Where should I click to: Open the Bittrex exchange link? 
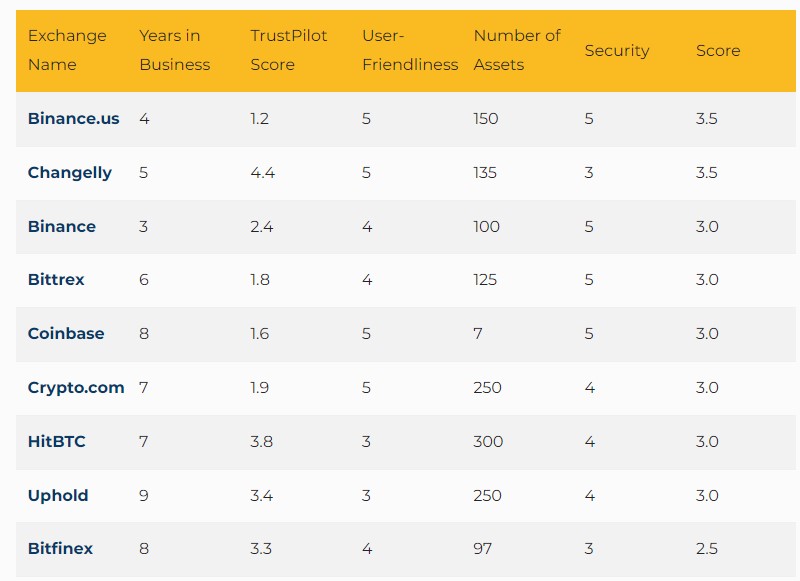[56, 280]
